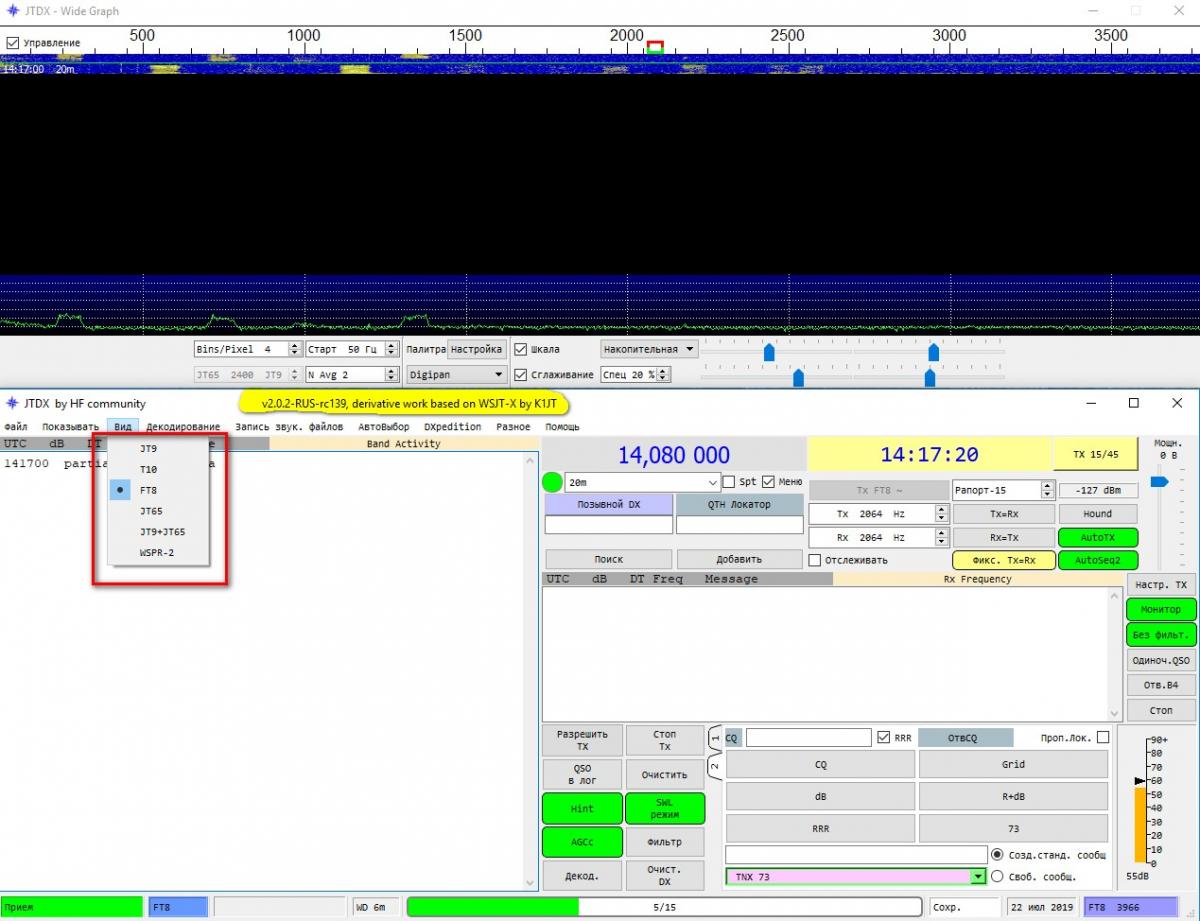Click the Позывной DX input field

click(608, 525)
